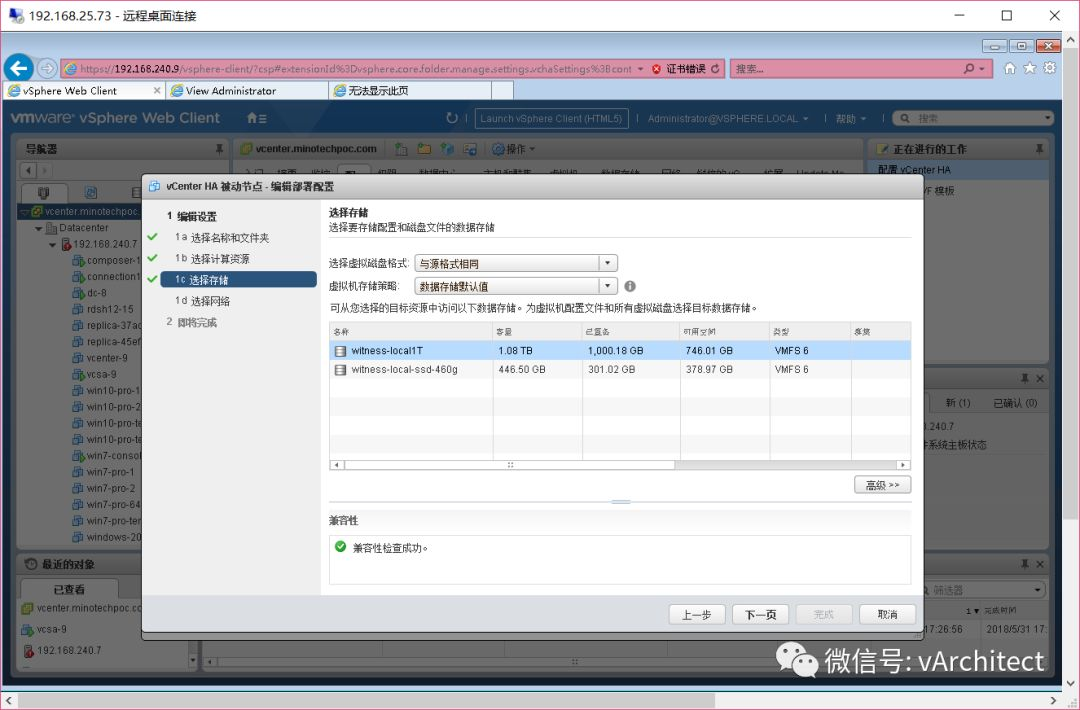Click the green compatibility check icon
Viewport: 1080px width, 710px height.
(x=340, y=547)
